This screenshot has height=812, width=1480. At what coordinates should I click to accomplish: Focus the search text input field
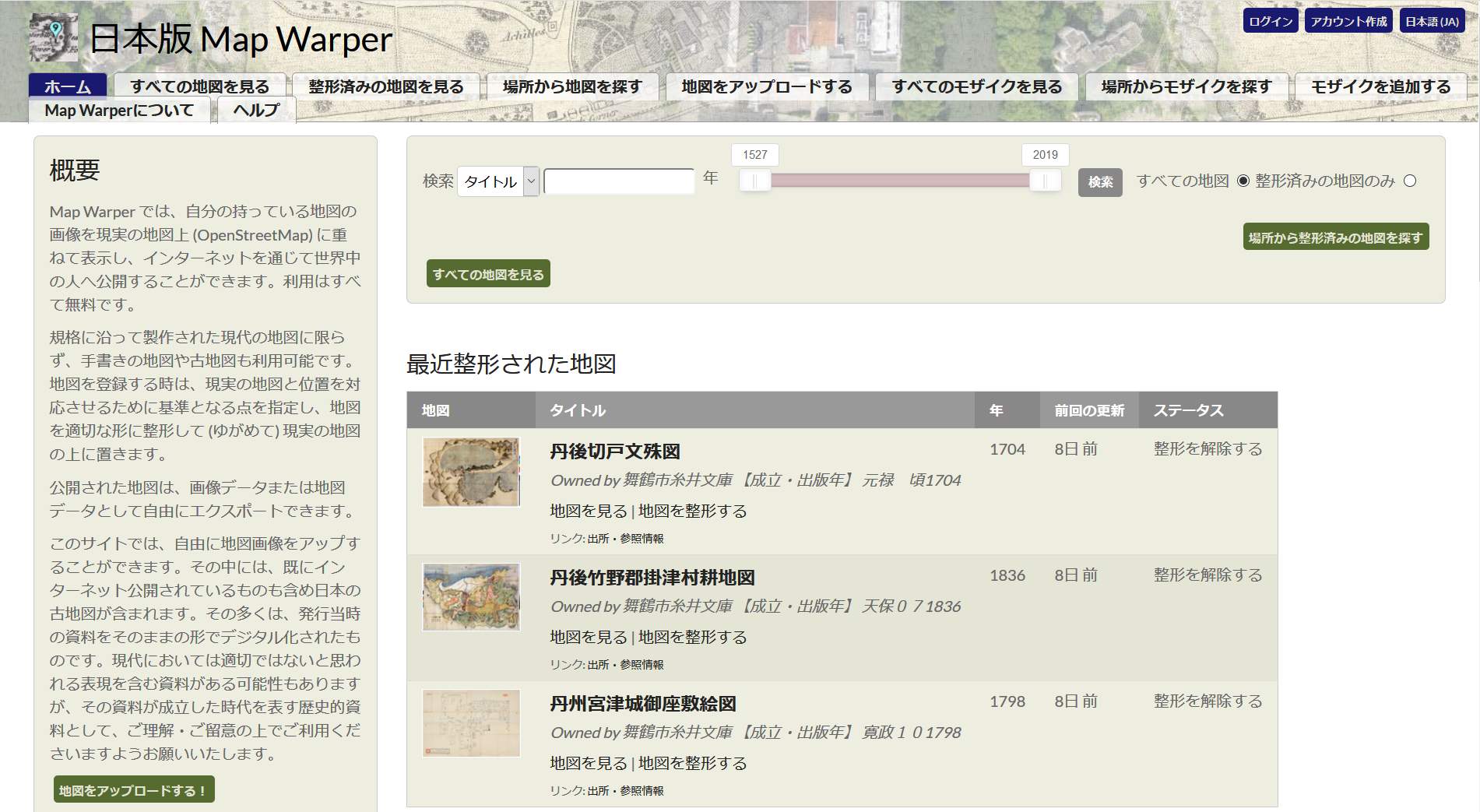619,181
